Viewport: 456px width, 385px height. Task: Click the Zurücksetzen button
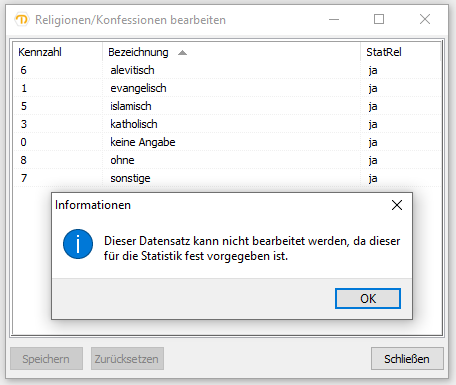(127, 359)
